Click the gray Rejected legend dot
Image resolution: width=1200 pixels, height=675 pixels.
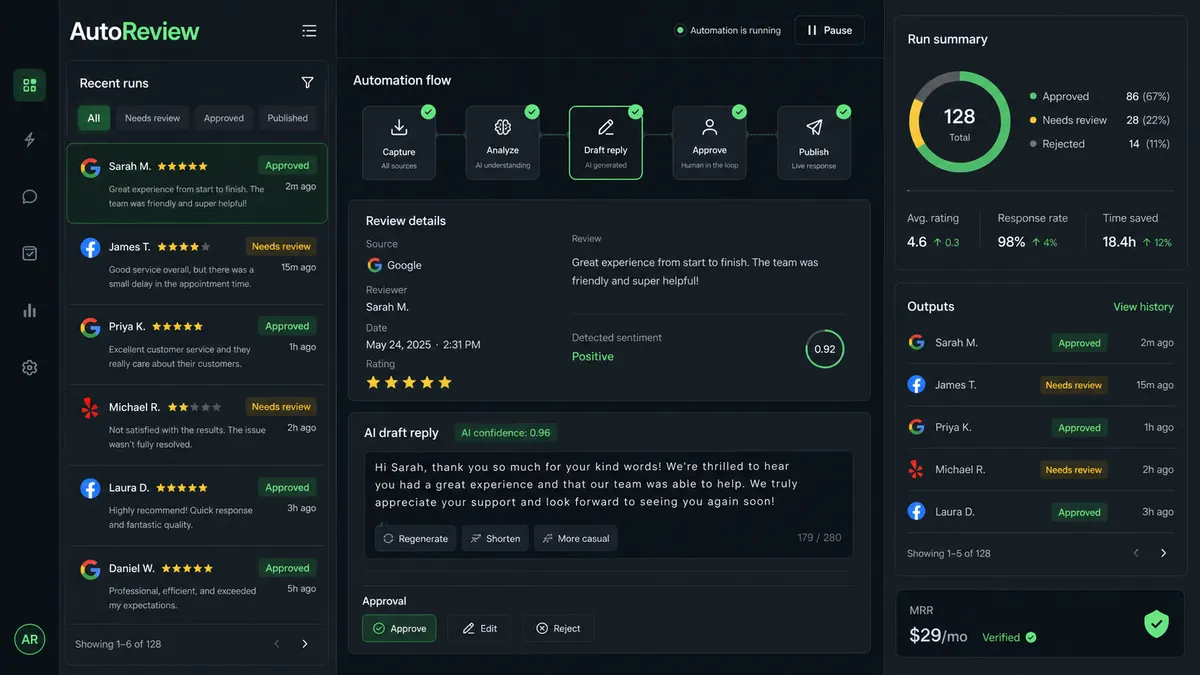coord(1033,144)
